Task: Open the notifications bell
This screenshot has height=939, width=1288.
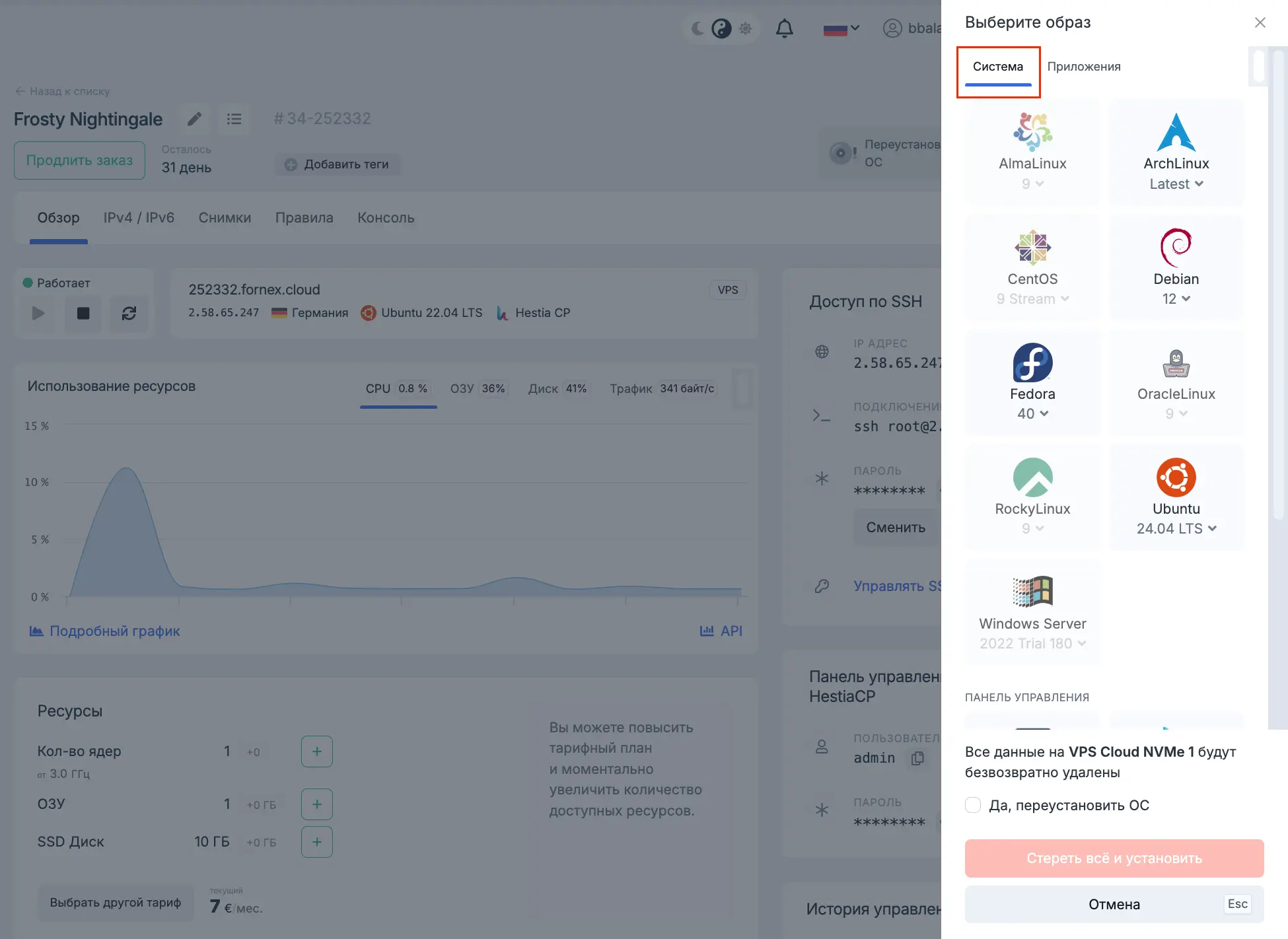Action: [785, 28]
